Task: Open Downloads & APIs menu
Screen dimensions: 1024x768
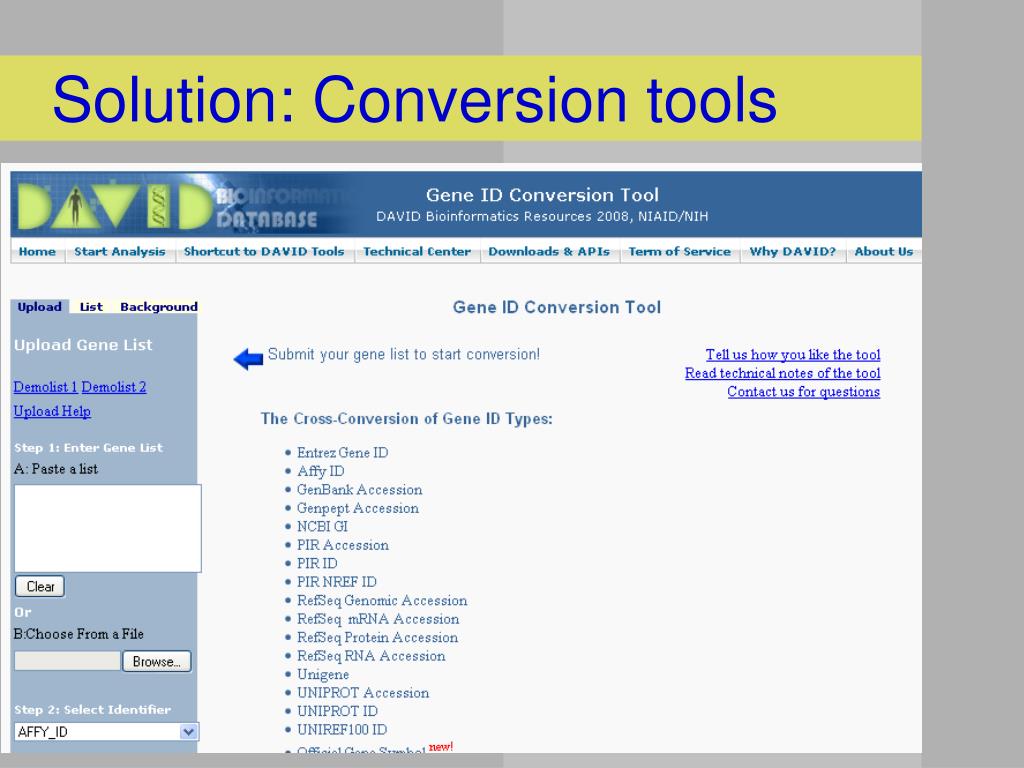Action: [549, 251]
